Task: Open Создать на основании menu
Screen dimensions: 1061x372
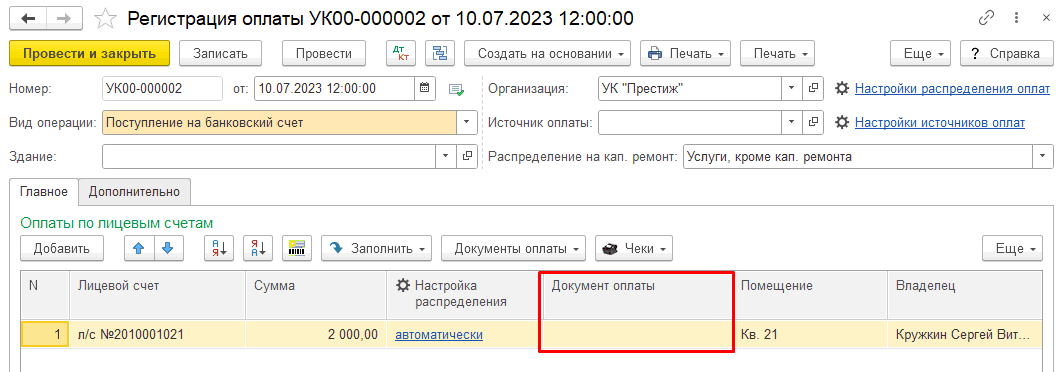Action: tap(547, 53)
